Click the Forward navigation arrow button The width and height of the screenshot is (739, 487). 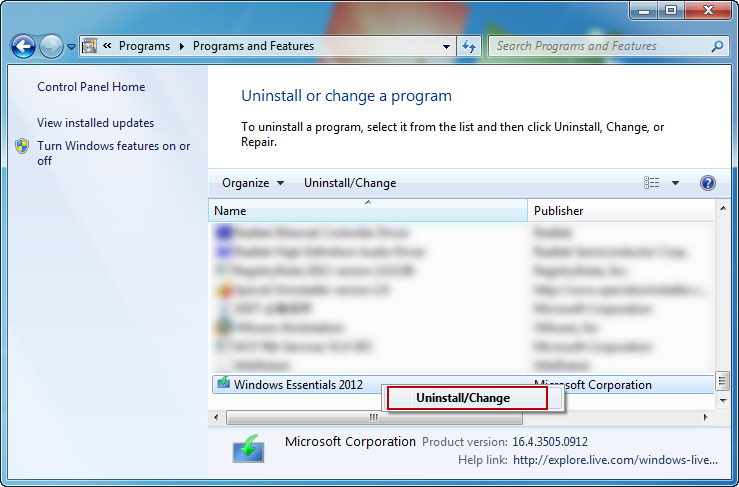(51, 46)
